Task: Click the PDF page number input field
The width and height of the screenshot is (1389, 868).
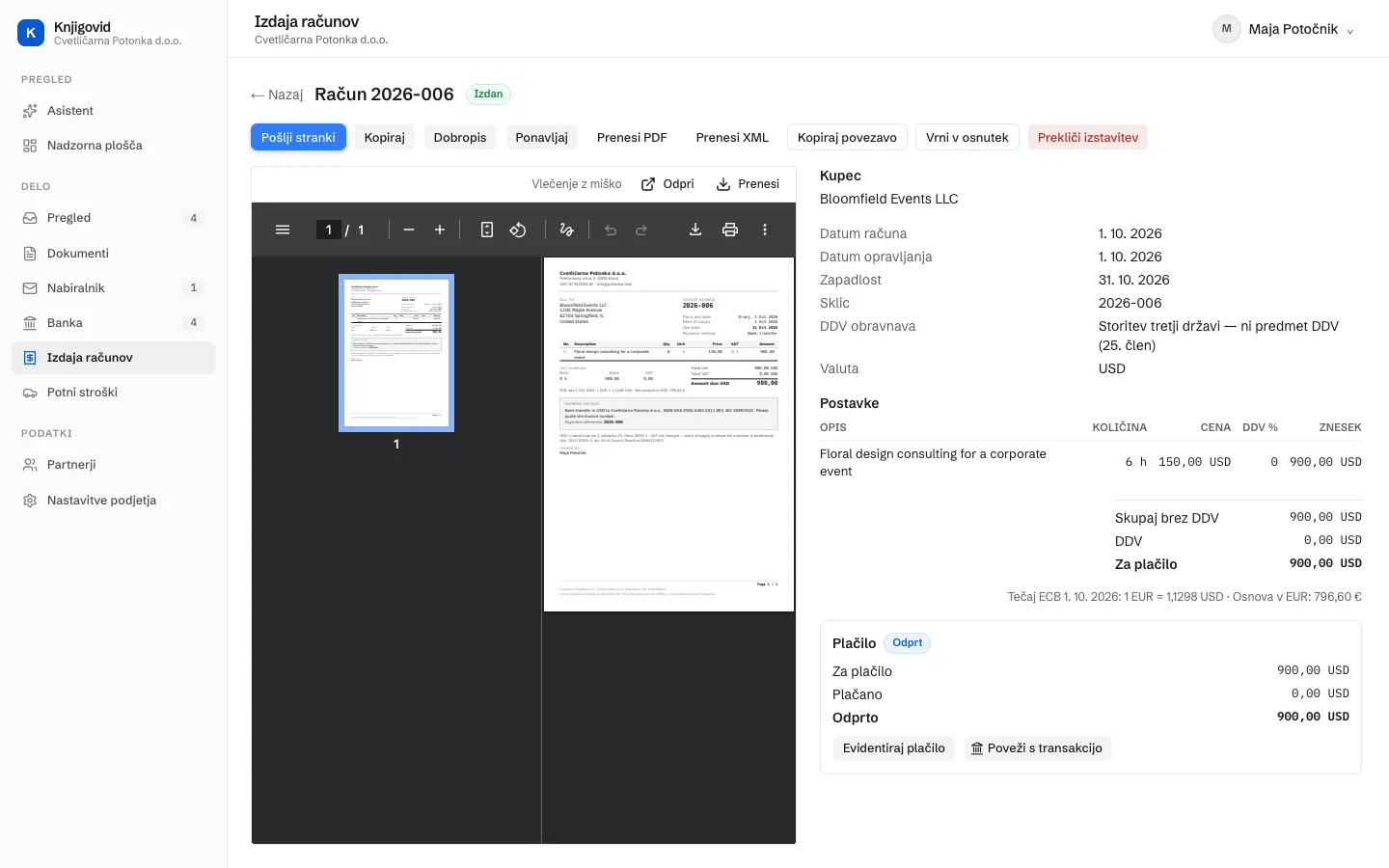Action: click(329, 230)
